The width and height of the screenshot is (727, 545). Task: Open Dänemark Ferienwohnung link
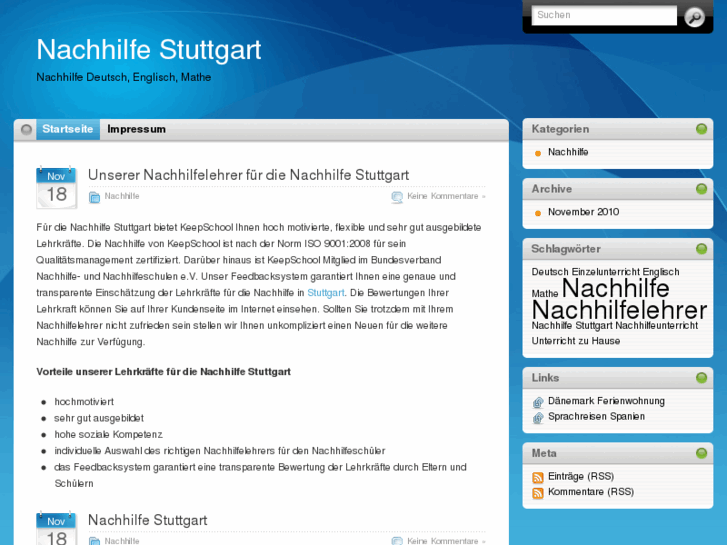(x=606, y=401)
